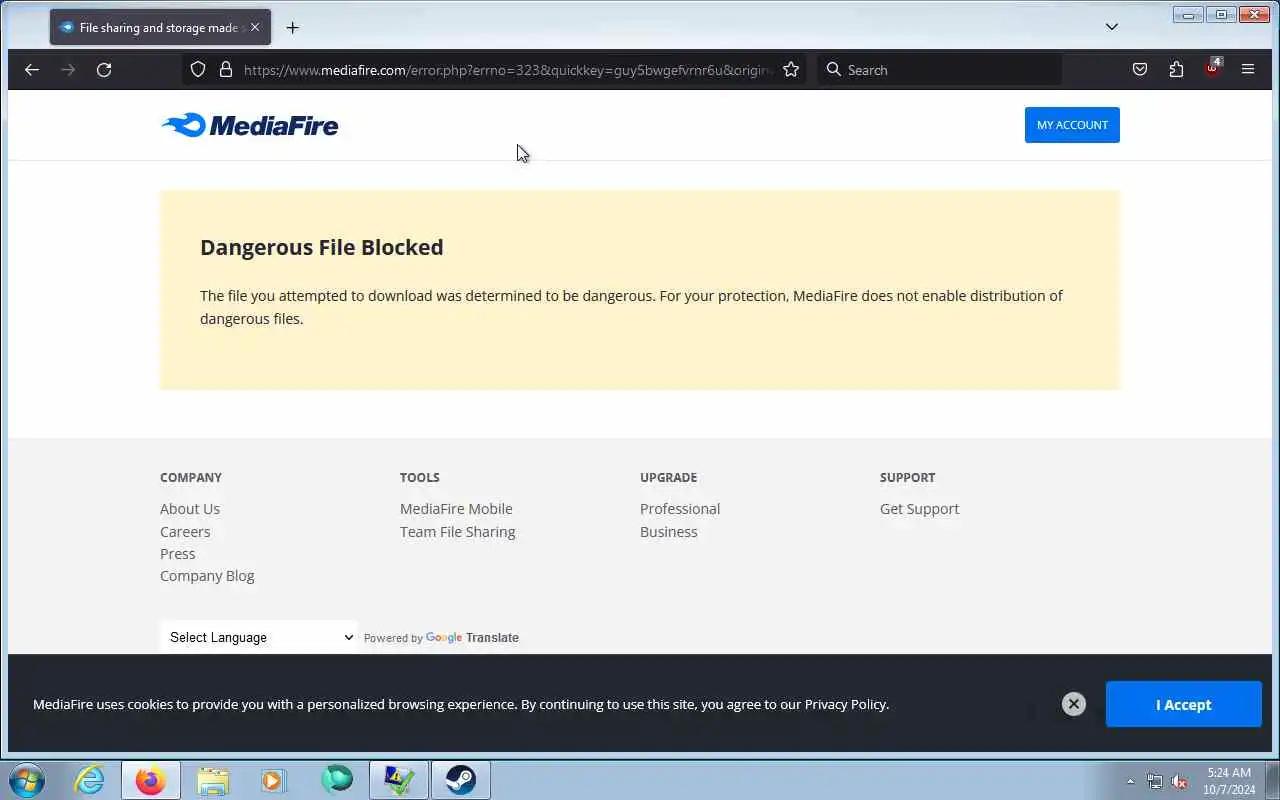
Task: Open the MediaFire logo home link
Action: coord(249,125)
